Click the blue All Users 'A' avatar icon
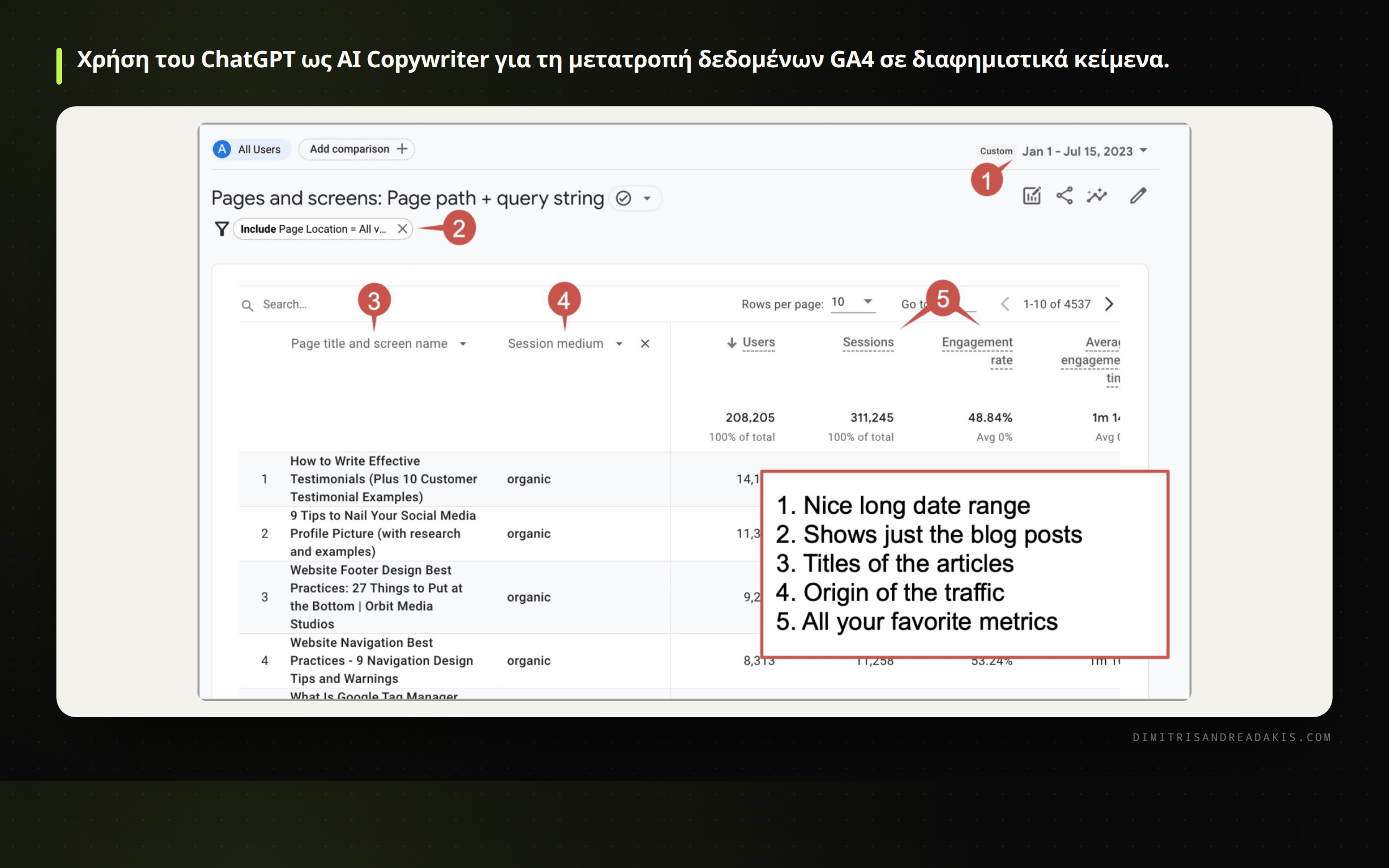1389x868 pixels. [222, 149]
